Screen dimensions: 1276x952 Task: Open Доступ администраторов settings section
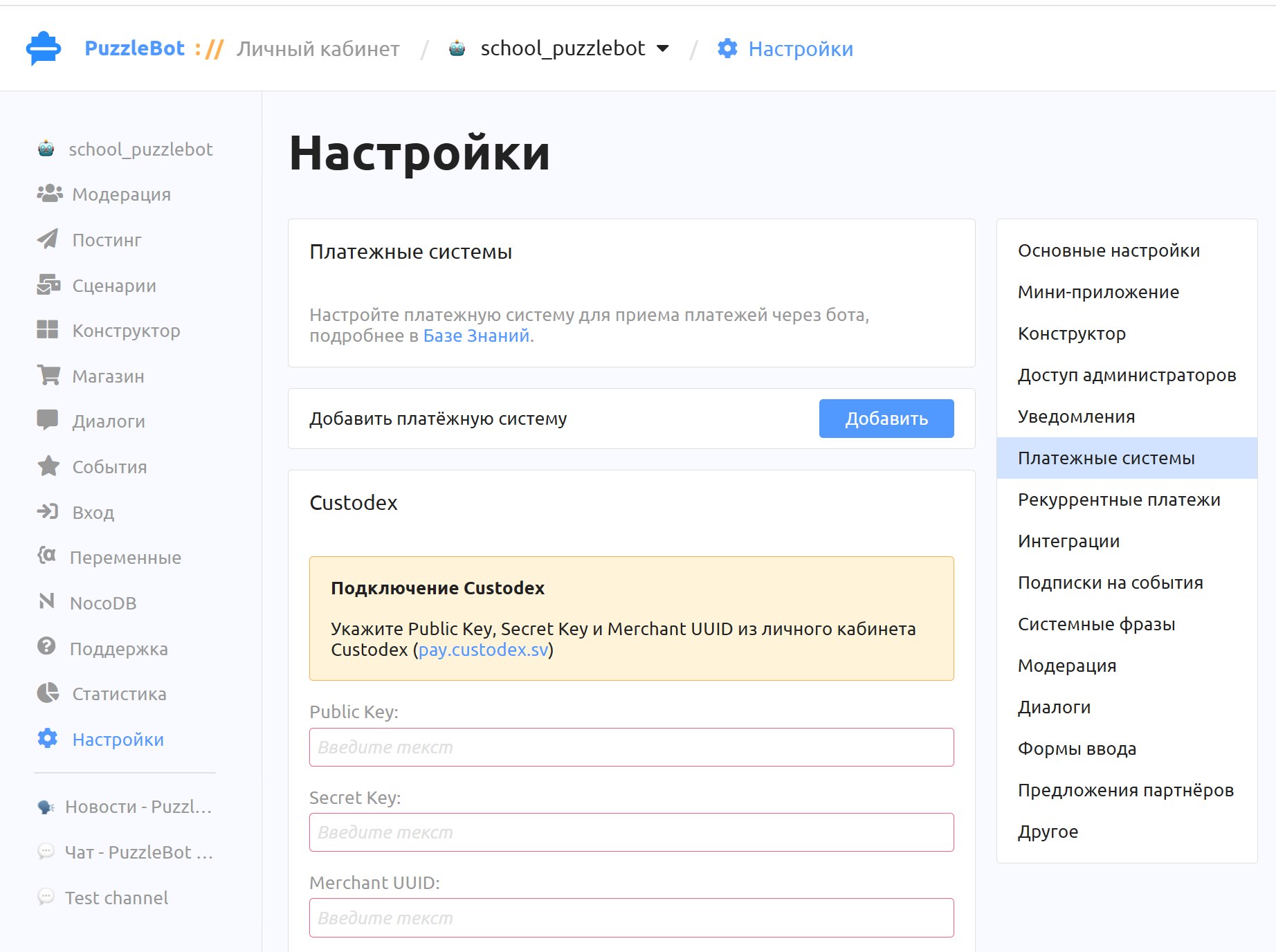(1127, 375)
